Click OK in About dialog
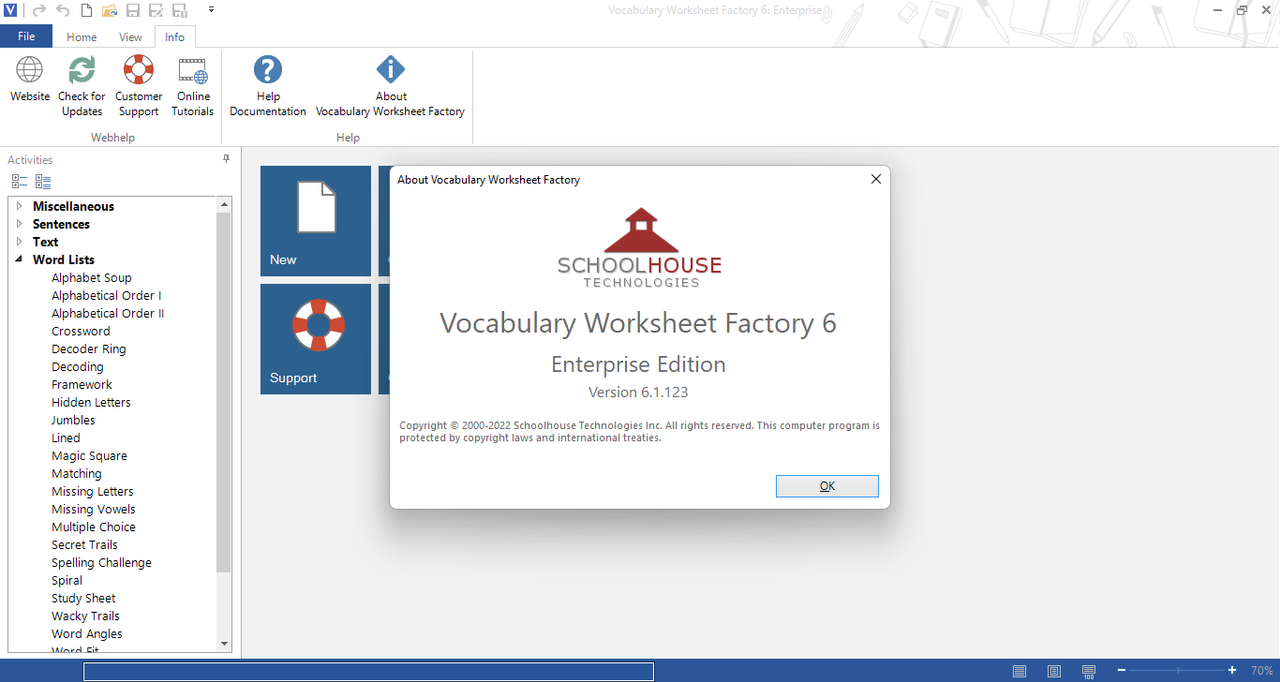This screenshot has height=682, width=1280. click(827, 486)
